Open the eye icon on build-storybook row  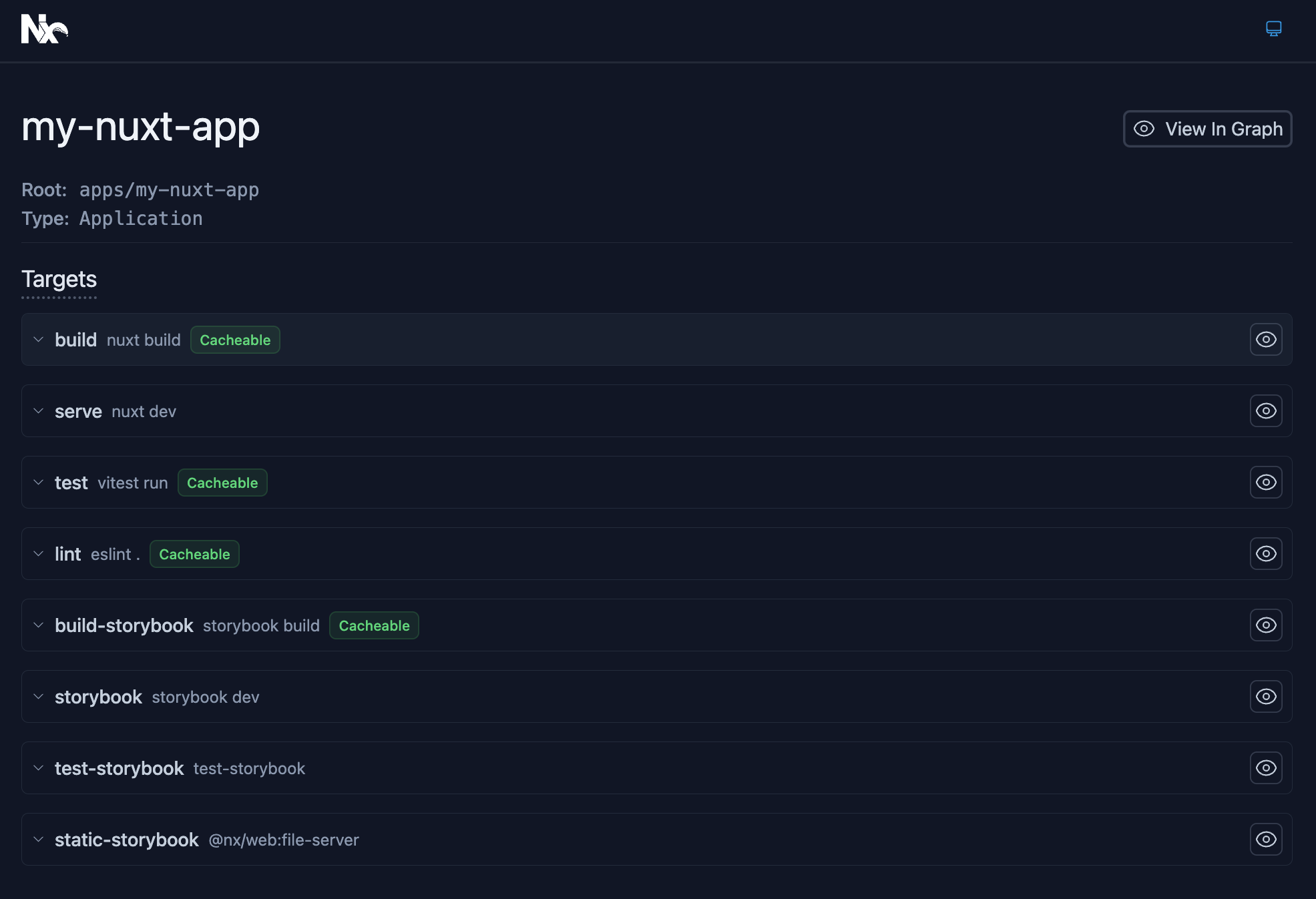pos(1266,625)
